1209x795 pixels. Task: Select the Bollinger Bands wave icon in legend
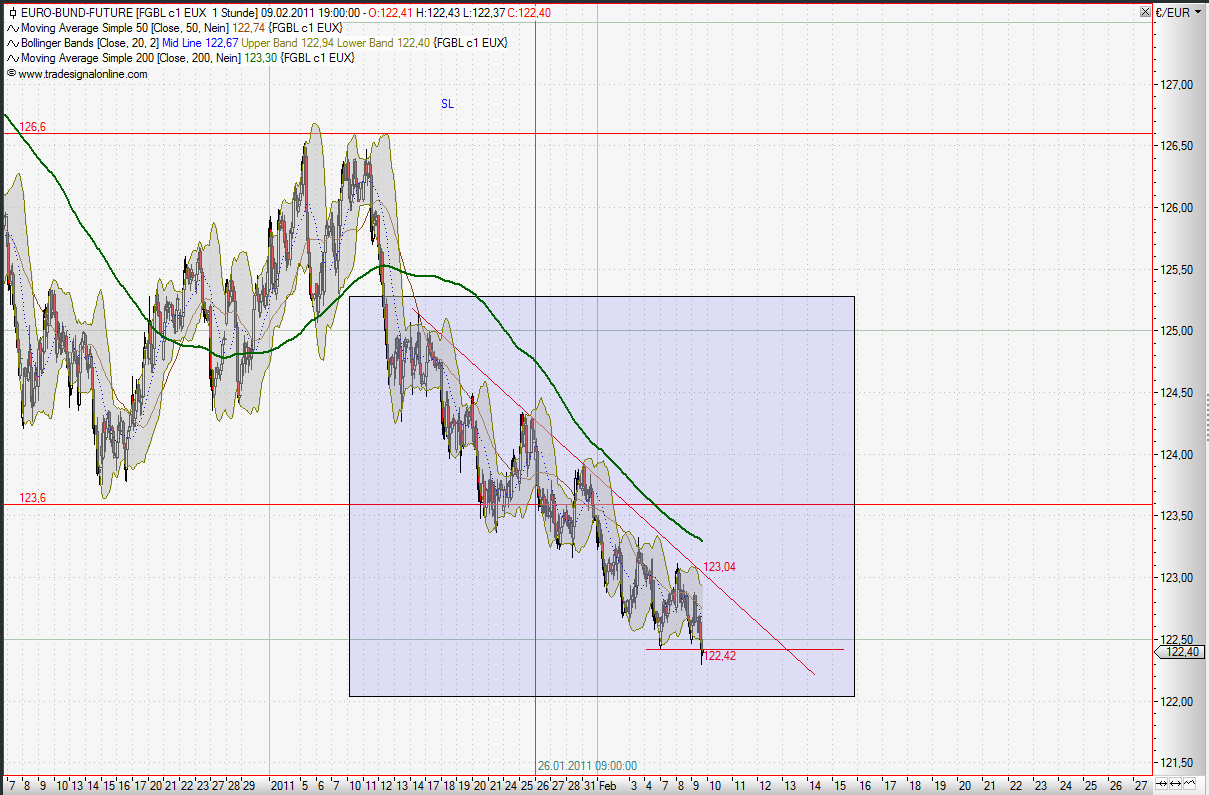[13, 43]
